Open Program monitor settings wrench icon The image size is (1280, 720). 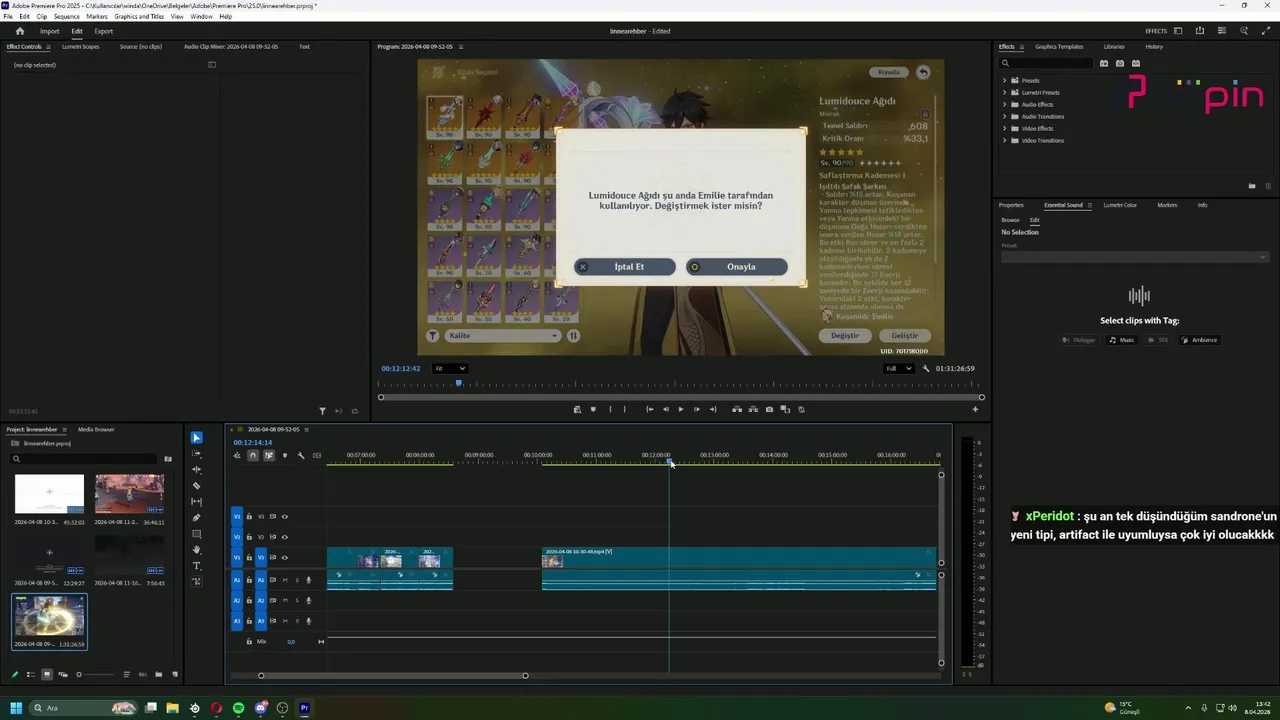[x=926, y=368]
